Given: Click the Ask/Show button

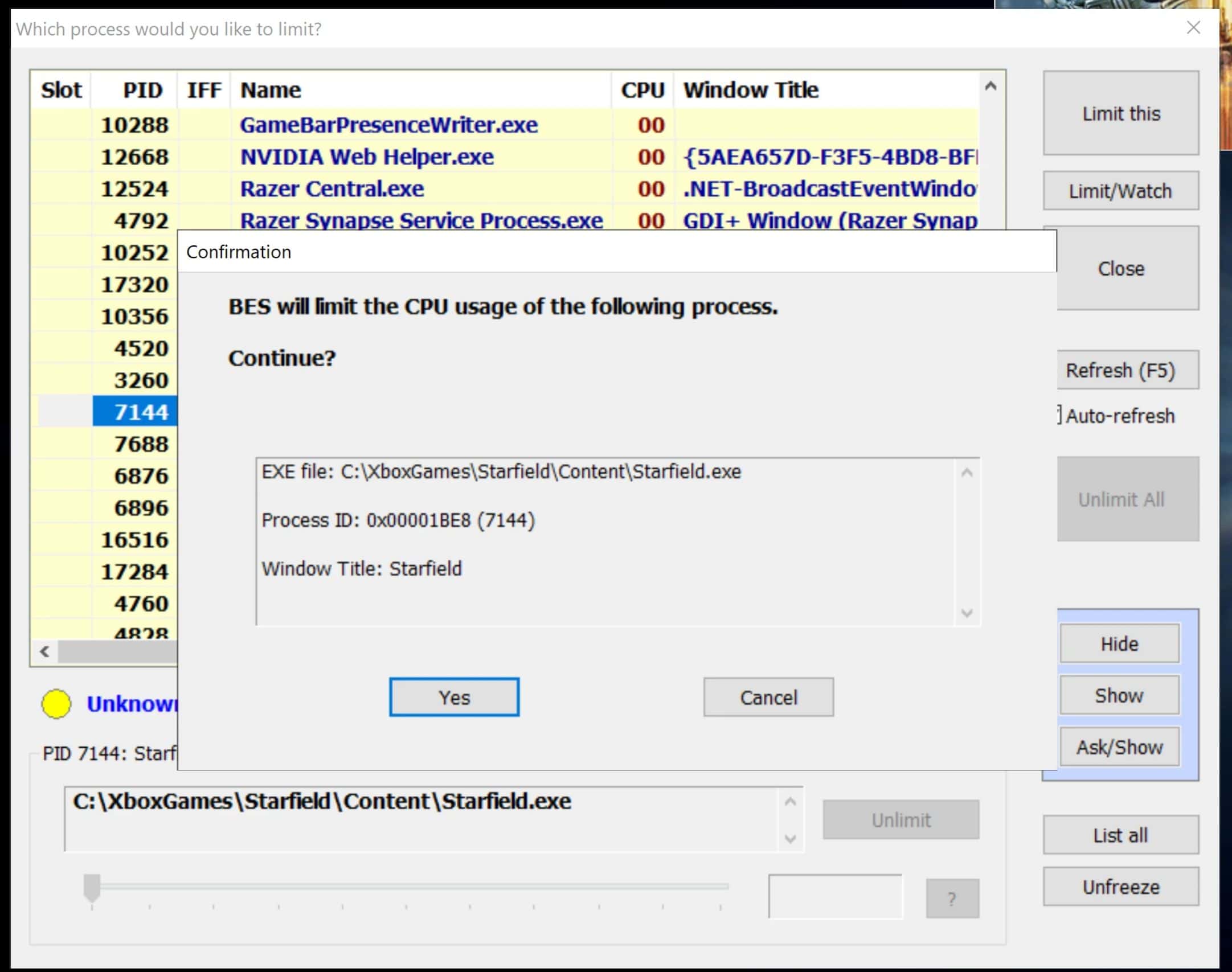Looking at the screenshot, I should click(1119, 747).
